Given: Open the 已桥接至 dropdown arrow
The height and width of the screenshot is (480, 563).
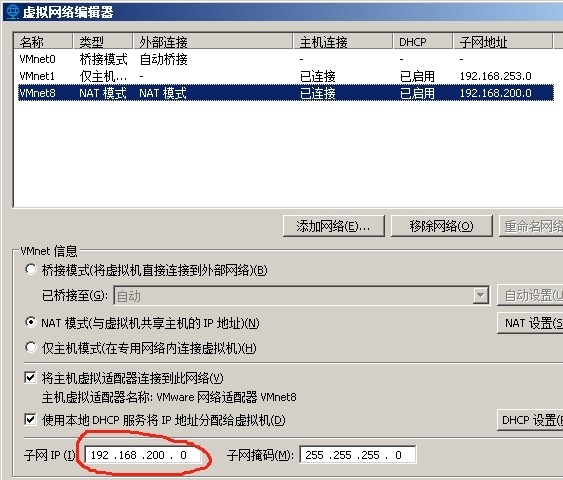Looking at the screenshot, I should (x=480, y=296).
